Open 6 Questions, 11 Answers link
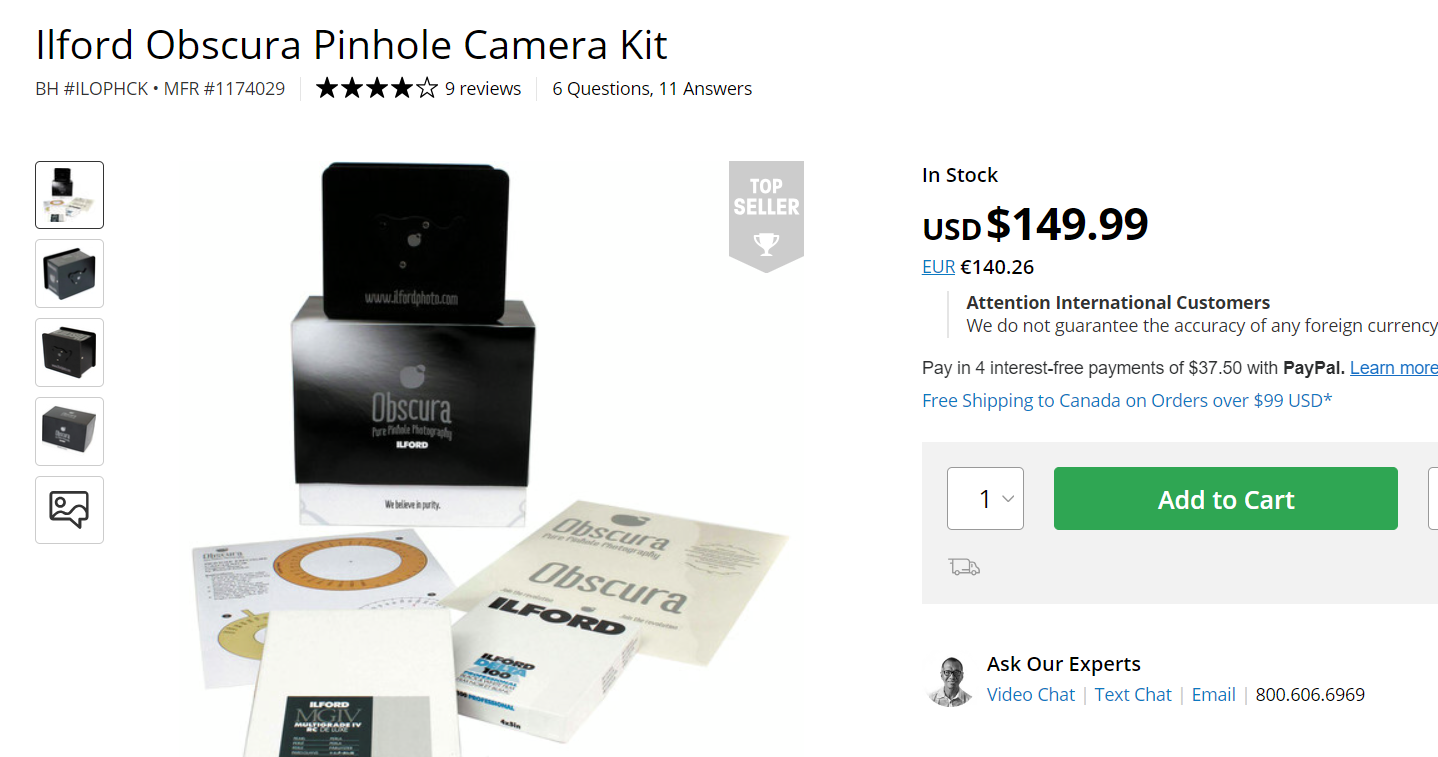 [x=652, y=89]
